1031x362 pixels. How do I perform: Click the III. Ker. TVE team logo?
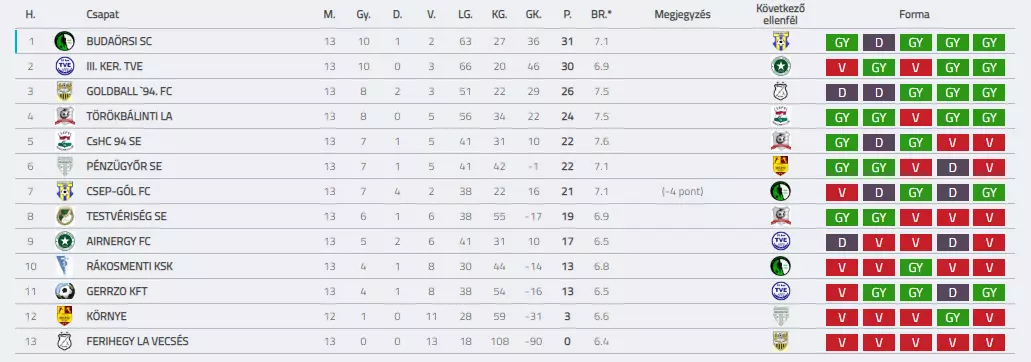[64, 66]
